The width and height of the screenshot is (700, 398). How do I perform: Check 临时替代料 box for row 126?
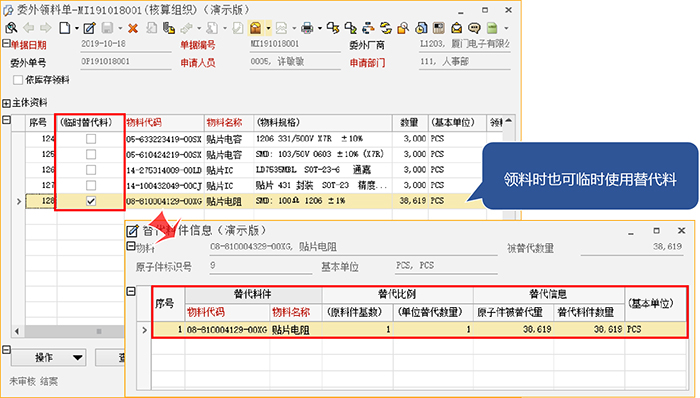(91, 170)
